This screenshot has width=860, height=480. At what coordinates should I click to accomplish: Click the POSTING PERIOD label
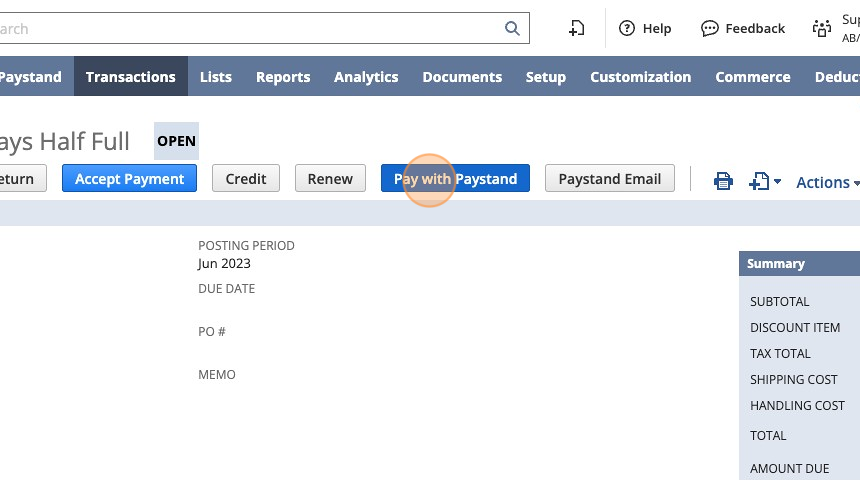point(246,246)
